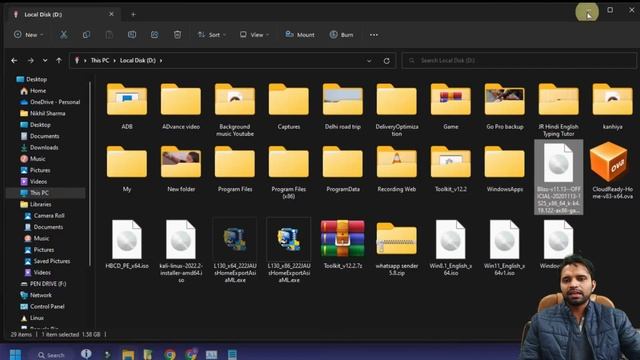
Task: Click the Rename icon in toolbar
Action: pos(132,35)
